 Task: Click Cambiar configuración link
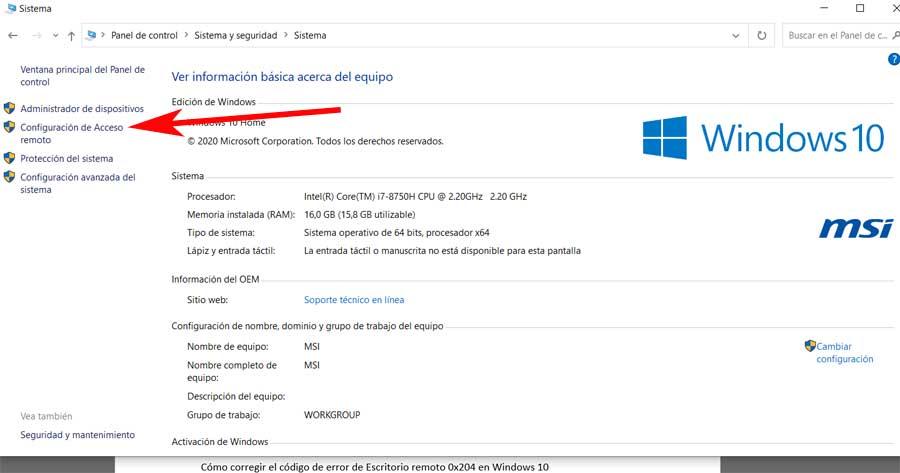coord(845,352)
